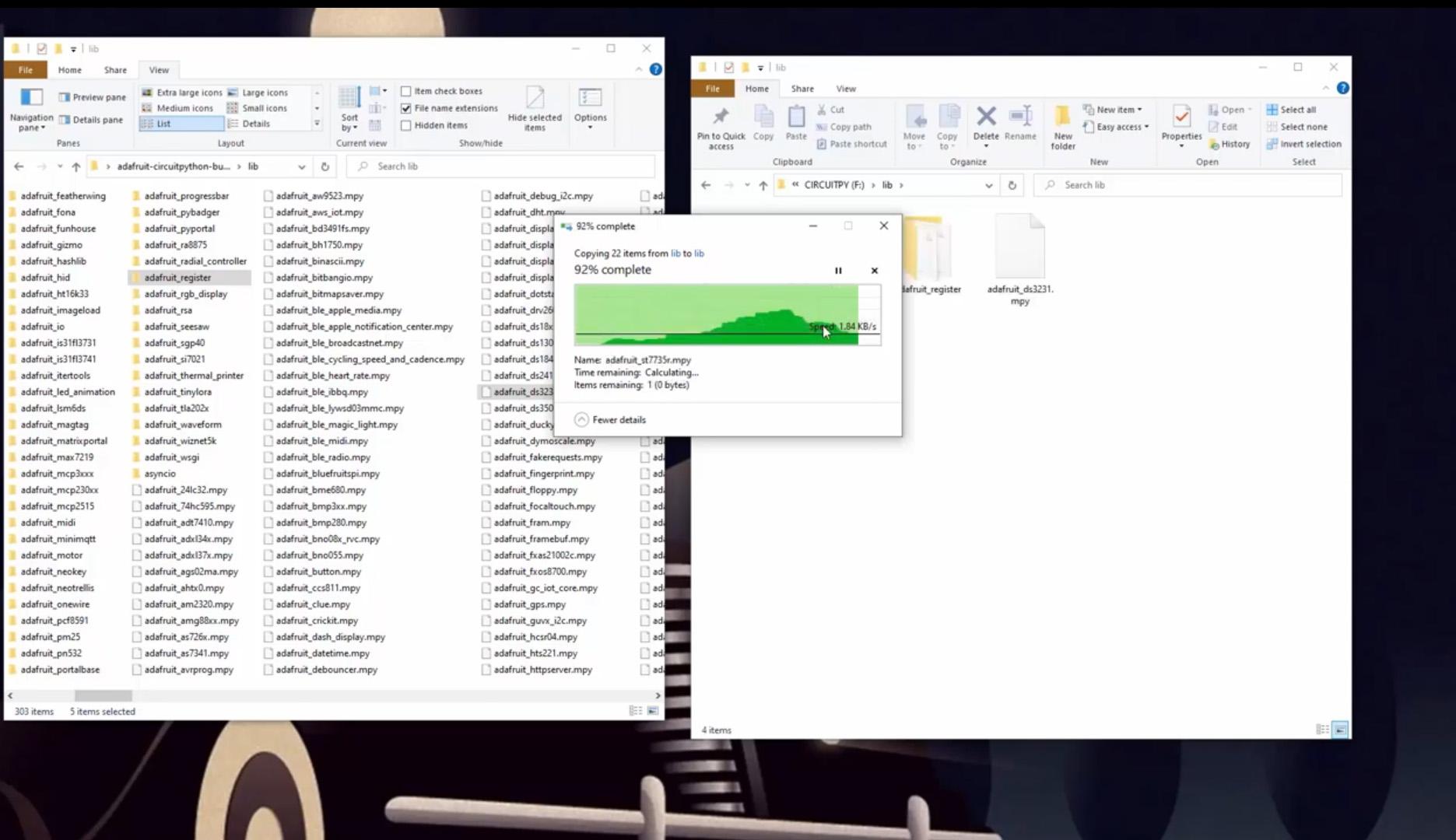Expand the left window address bar history
Image resolution: width=1456 pixels, height=840 pixels.
pos(301,166)
